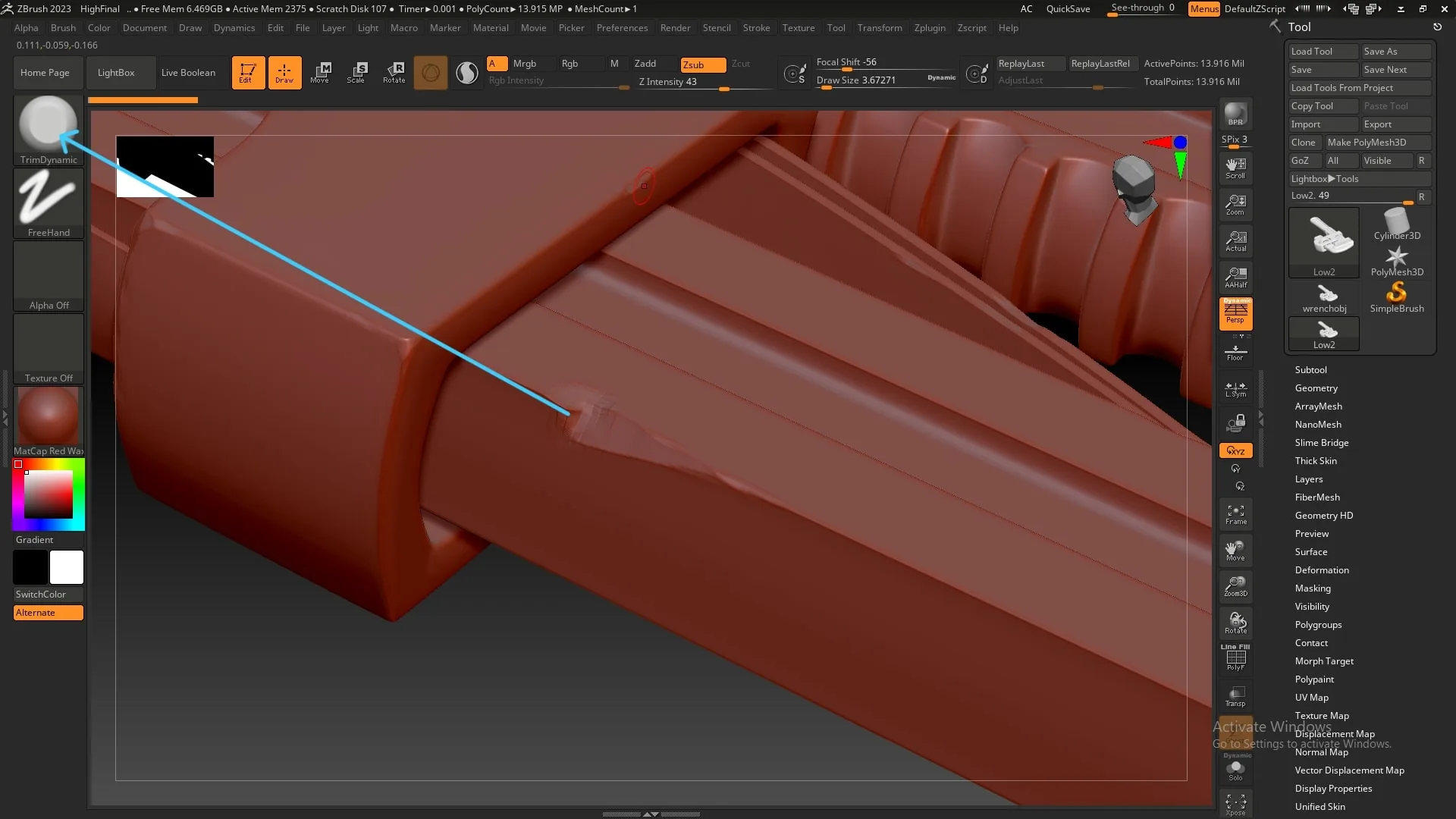Toggle Live Boolean
This screenshot has width=1456, height=819.
pyautogui.click(x=188, y=73)
